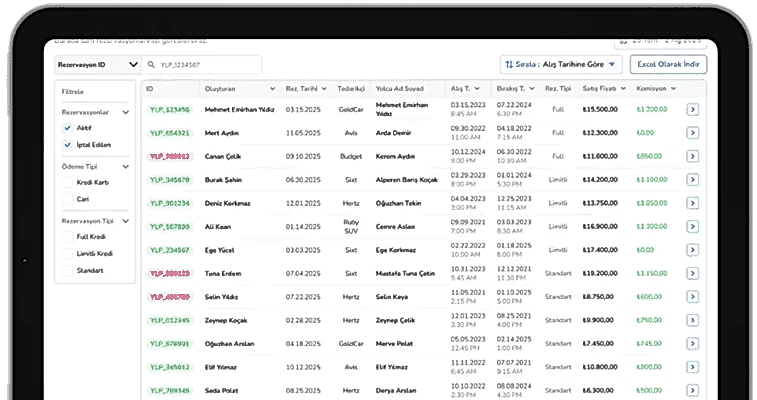Collapse the Ödeme Tipi filter section
Image resolution: width=757 pixels, height=400 pixels.
click(x=125, y=166)
